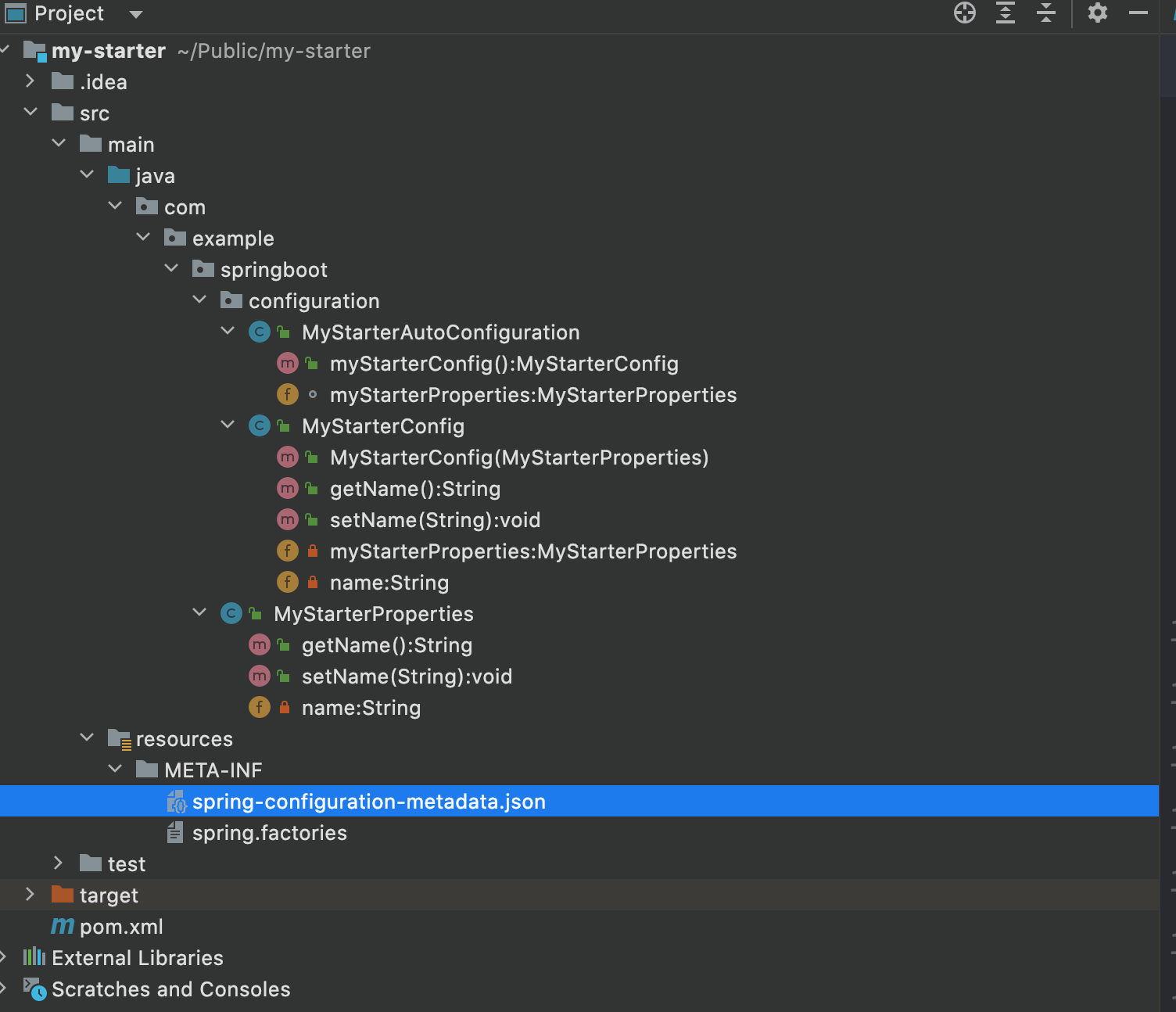Open the Project panel settings gear
Viewport: 1176px width, 1012px height.
click(1098, 13)
